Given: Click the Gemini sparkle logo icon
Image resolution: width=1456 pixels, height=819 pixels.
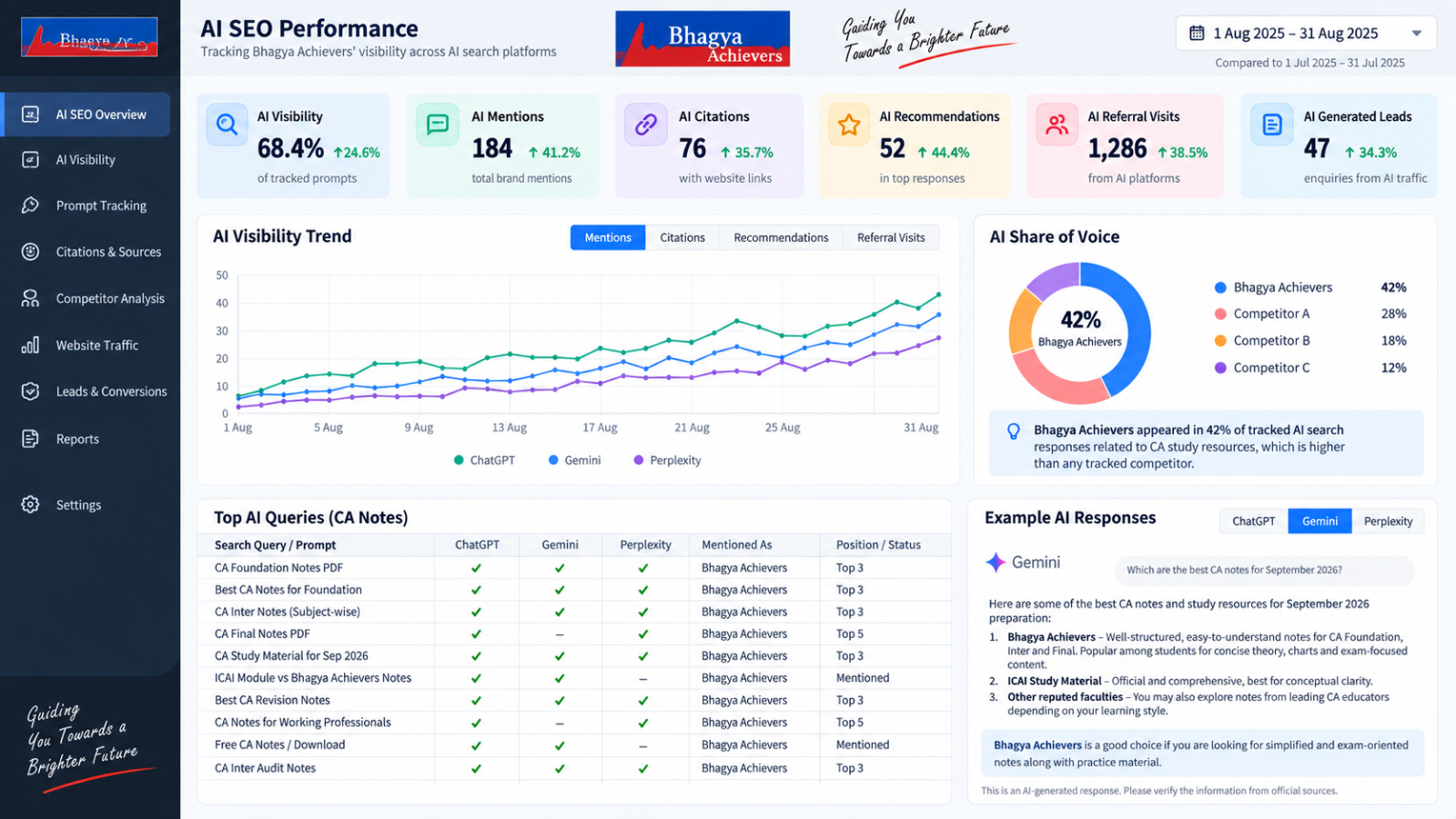Looking at the screenshot, I should pos(996,562).
